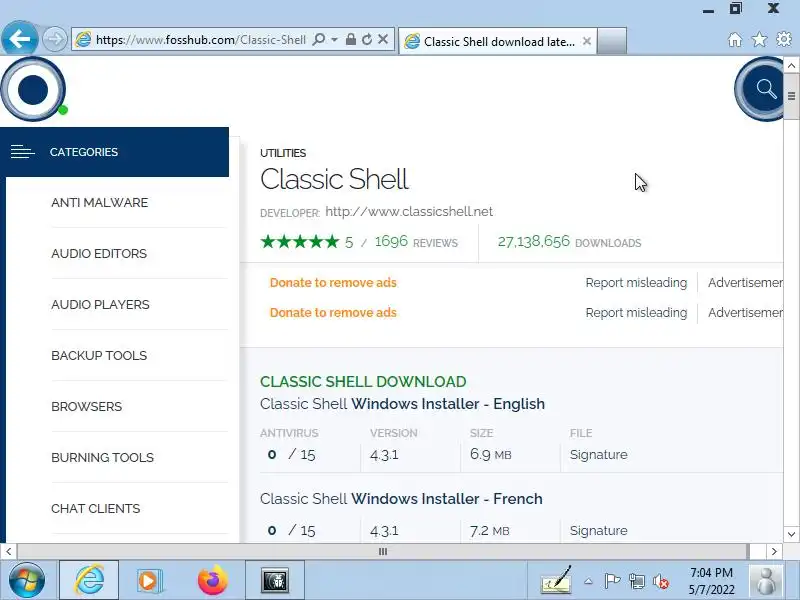Open the taskbar clock showing 7:04 PM
Image resolution: width=800 pixels, height=600 pixels.
pyautogui.click(x=711, y=581)
